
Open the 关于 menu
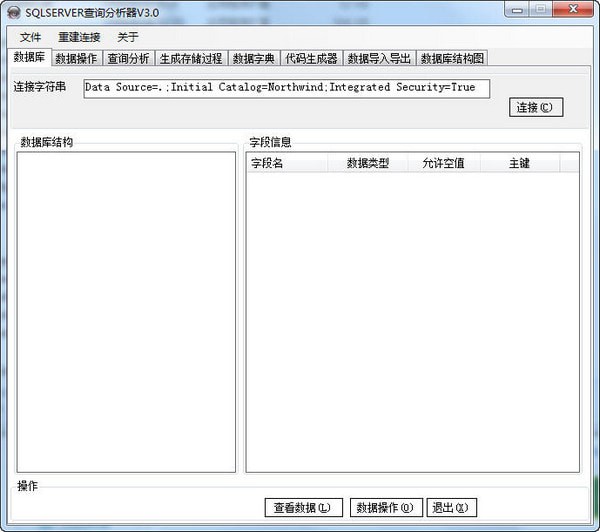[x=128, y=37]
